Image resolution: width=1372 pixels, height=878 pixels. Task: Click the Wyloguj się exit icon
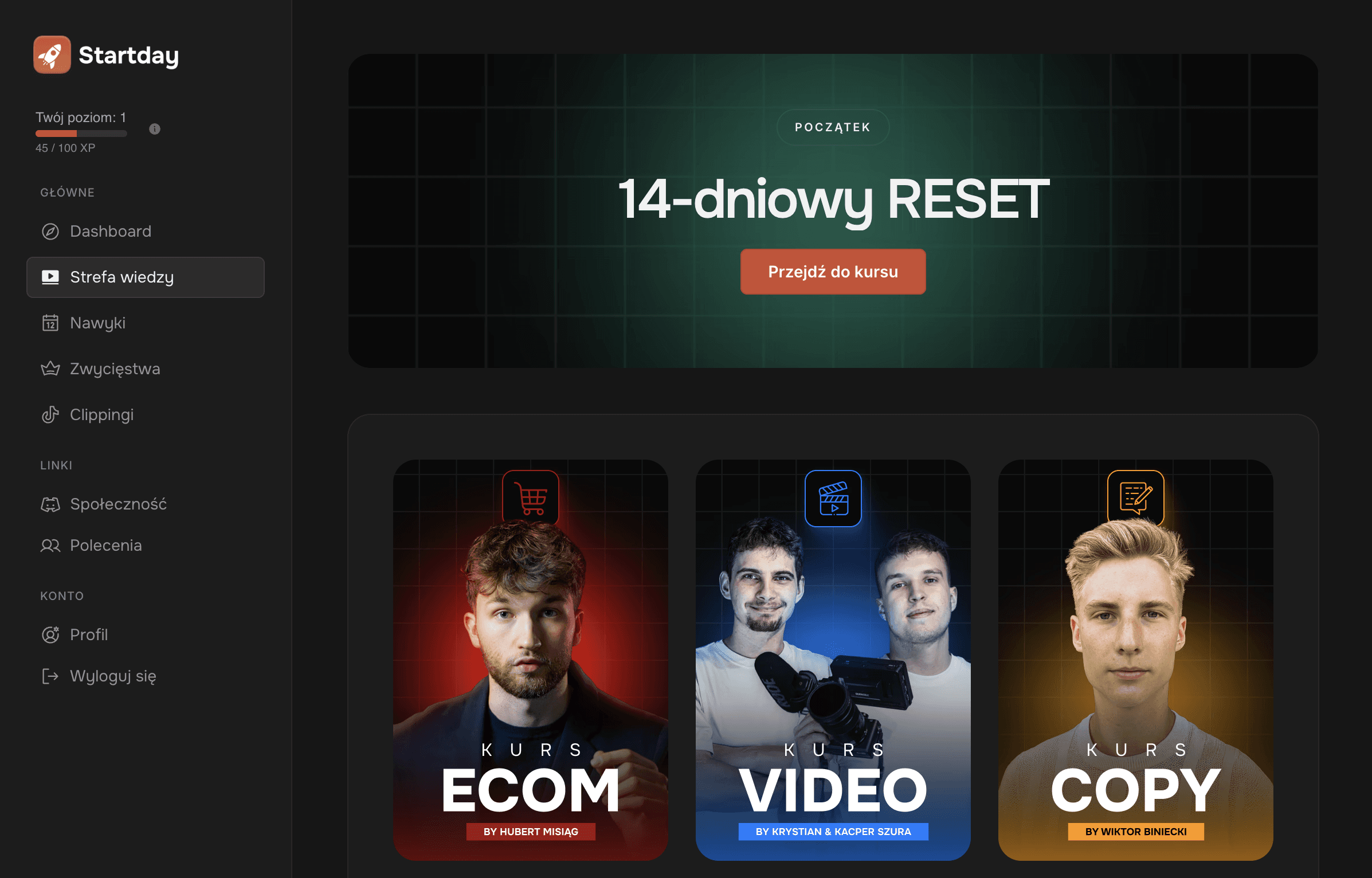[x=50, y=676]
